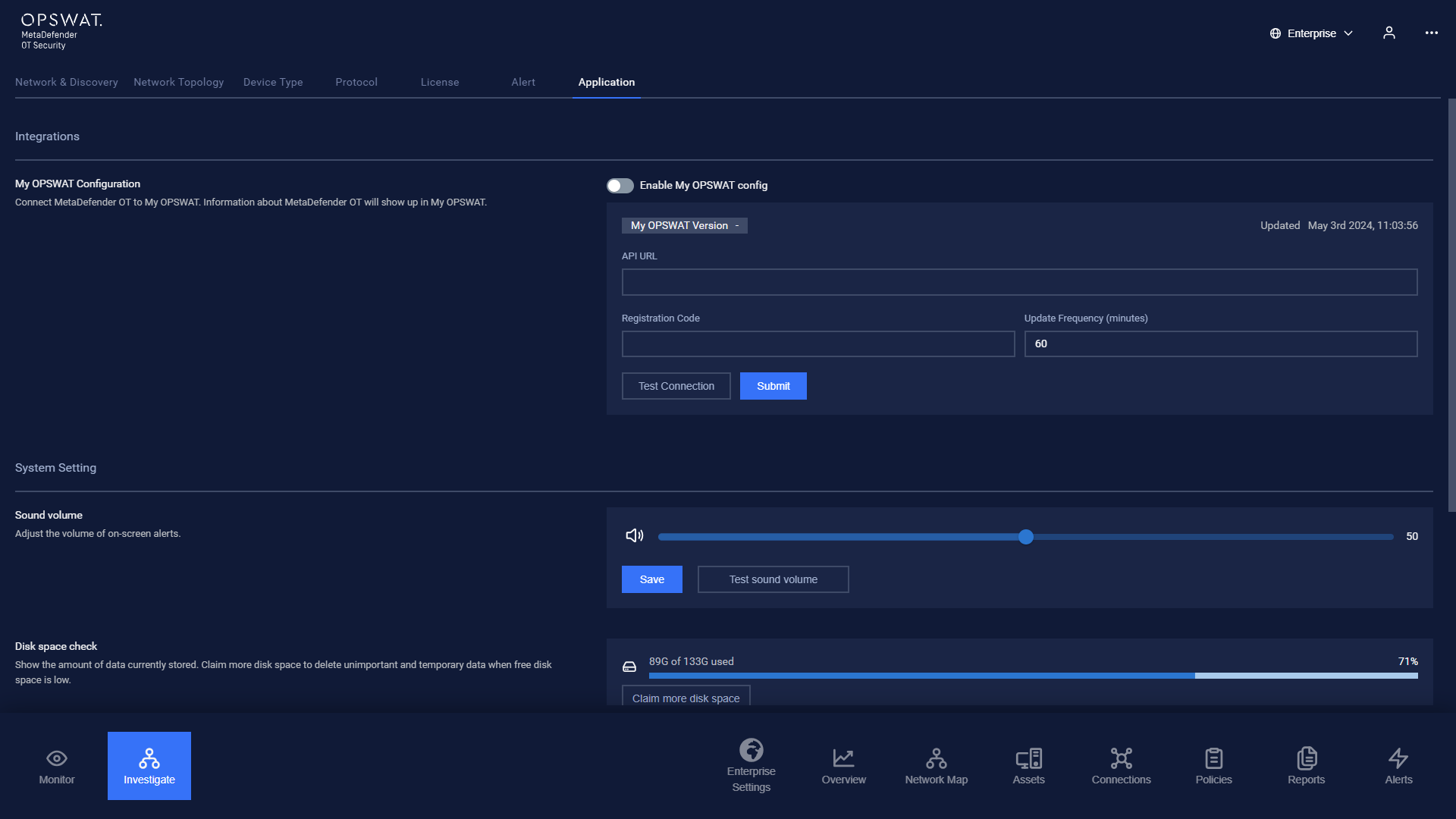This screenshot has height=819, width=1456.
Task: Click the '71%' disk usage value
Action: tap(1408, 661)
